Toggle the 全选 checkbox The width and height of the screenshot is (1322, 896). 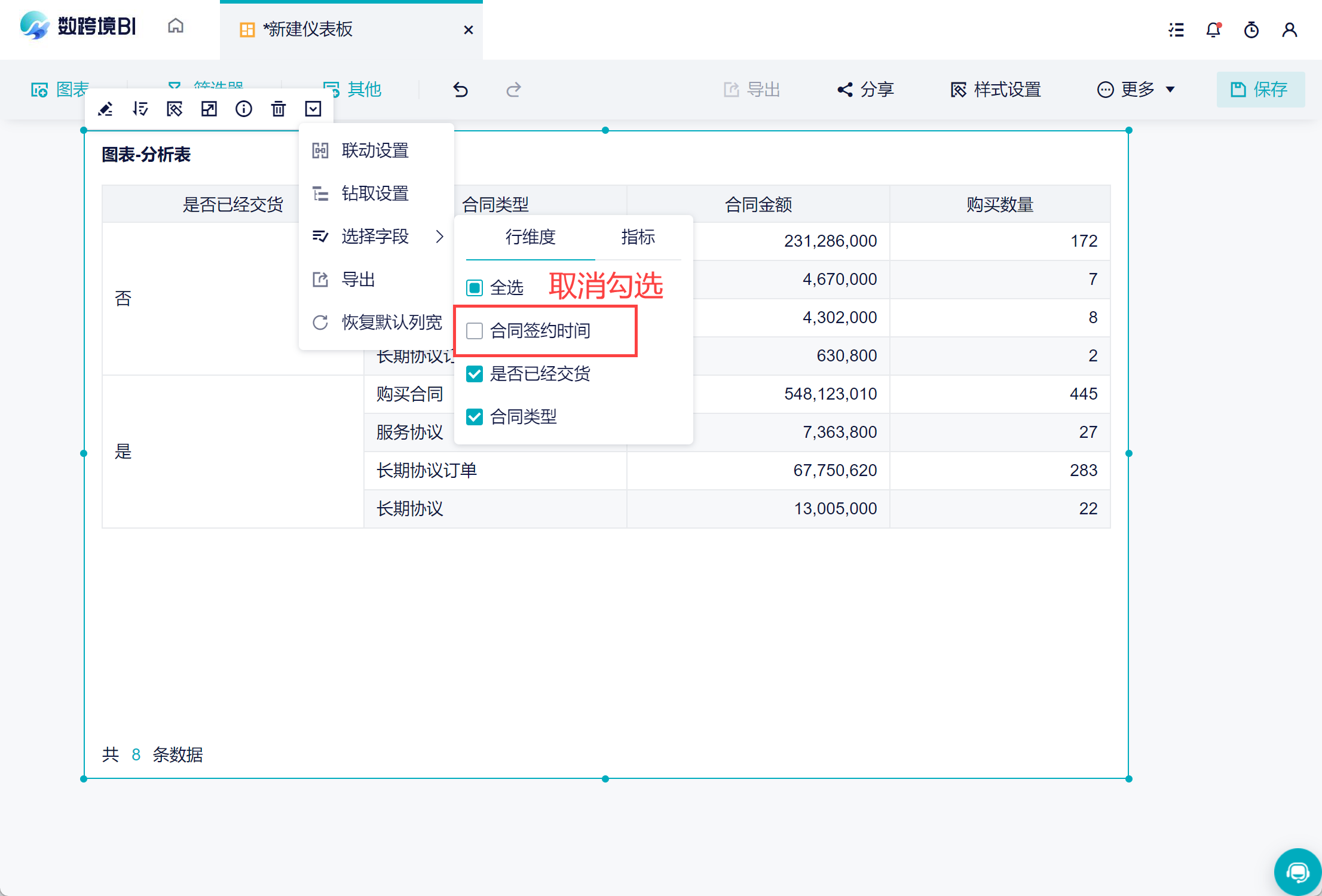coord(475,288)
